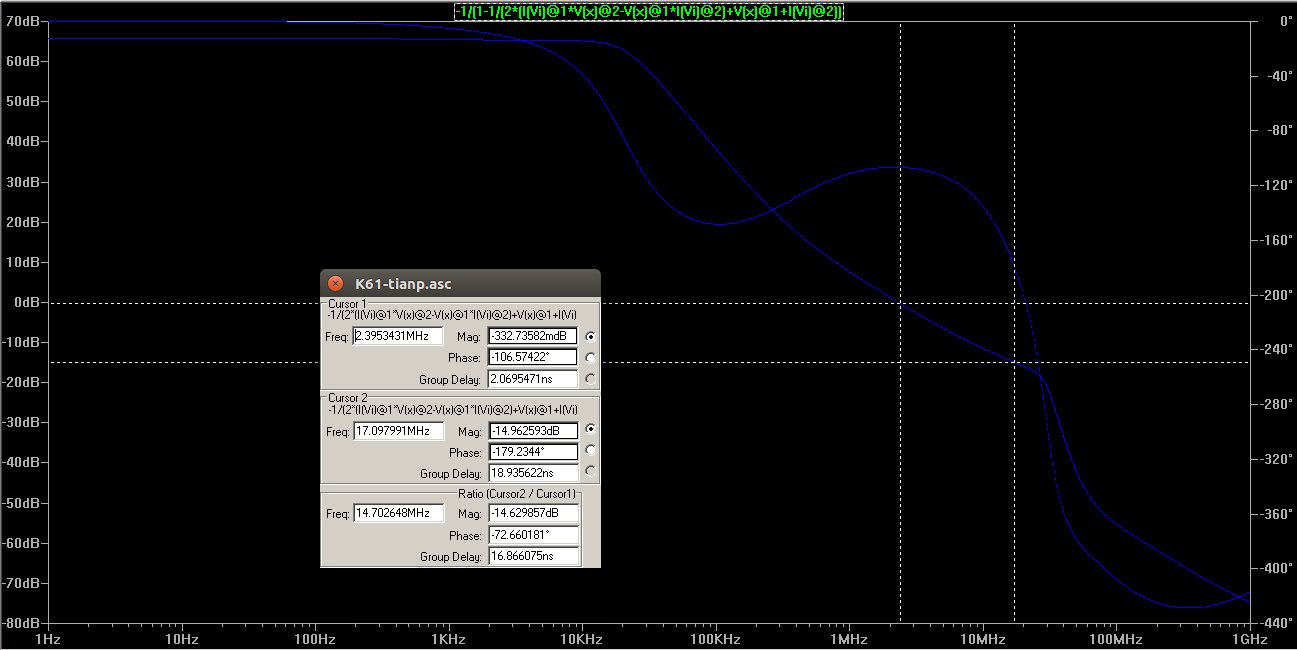Click the green trace expression label atop plot
Viewport: 1297px width, 650px height.
pos(649,11)
